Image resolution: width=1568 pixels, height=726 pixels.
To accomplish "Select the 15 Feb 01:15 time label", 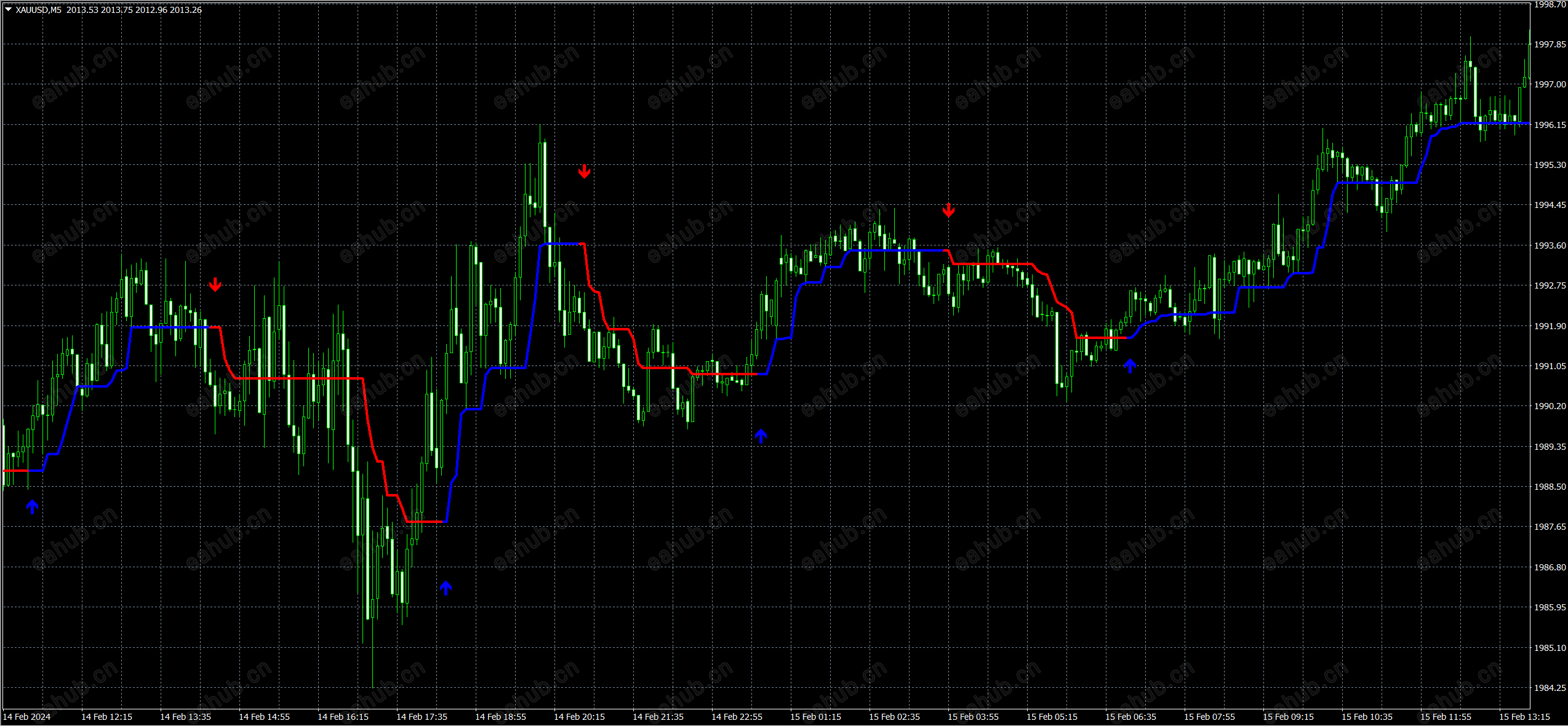I will coord(815,717).
